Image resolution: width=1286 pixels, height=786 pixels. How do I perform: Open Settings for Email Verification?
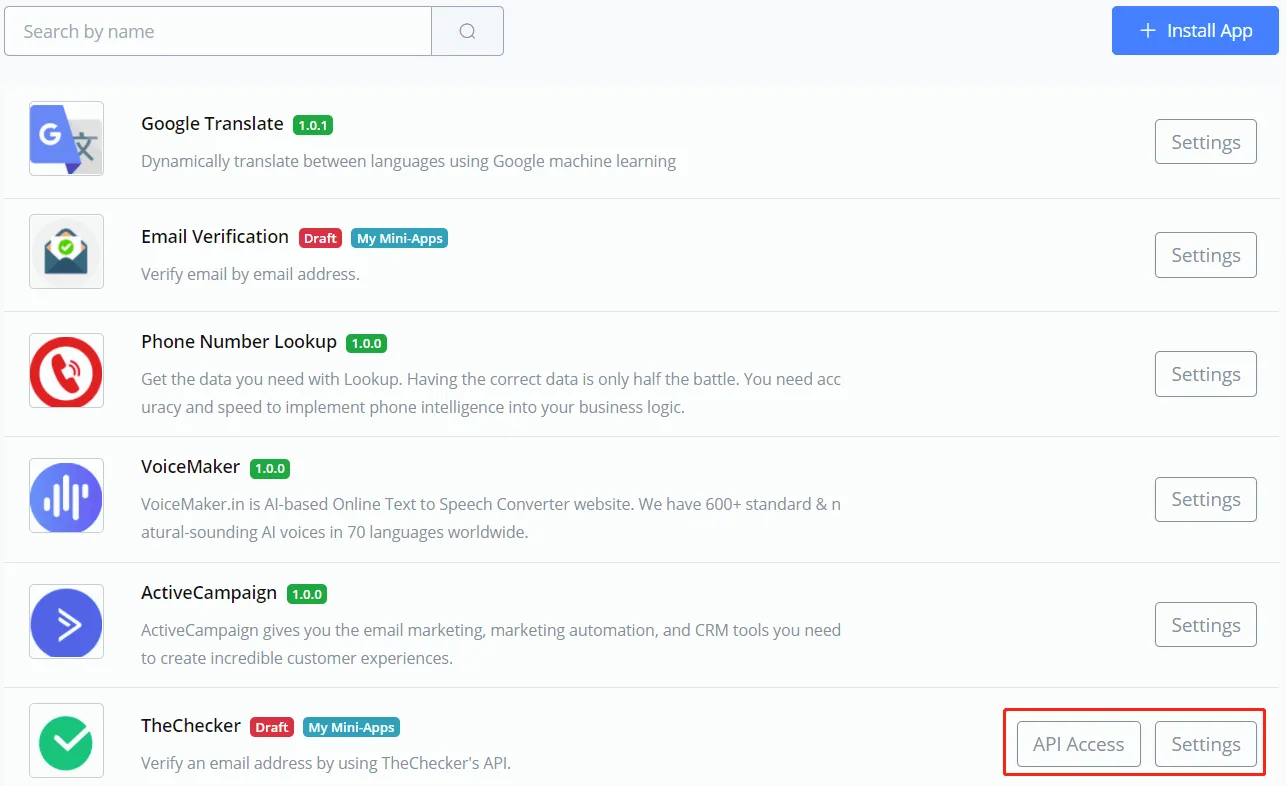(1206, 255)
